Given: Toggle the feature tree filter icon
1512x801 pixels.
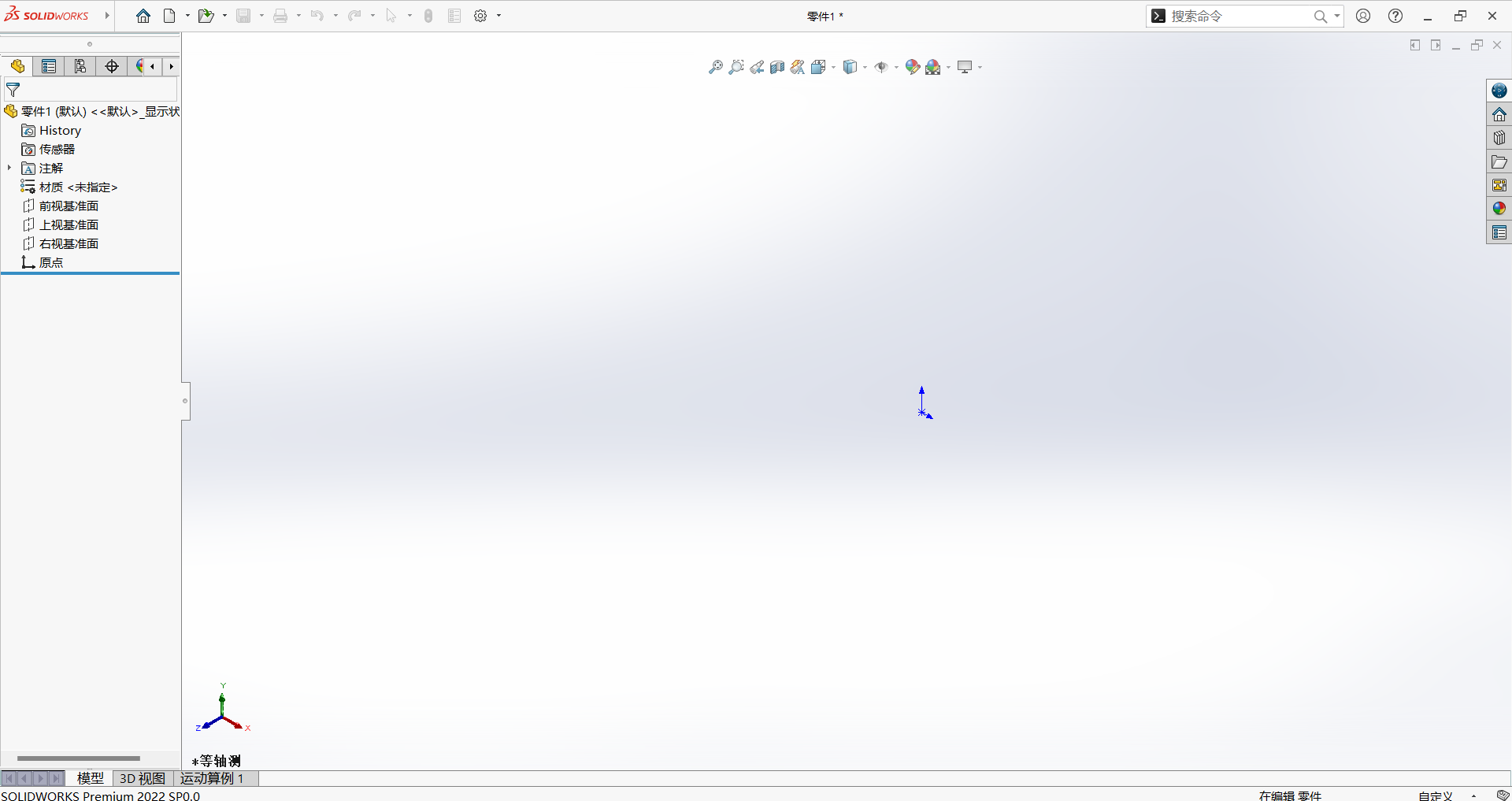Looking at the screenshot, I should point(13,90).
